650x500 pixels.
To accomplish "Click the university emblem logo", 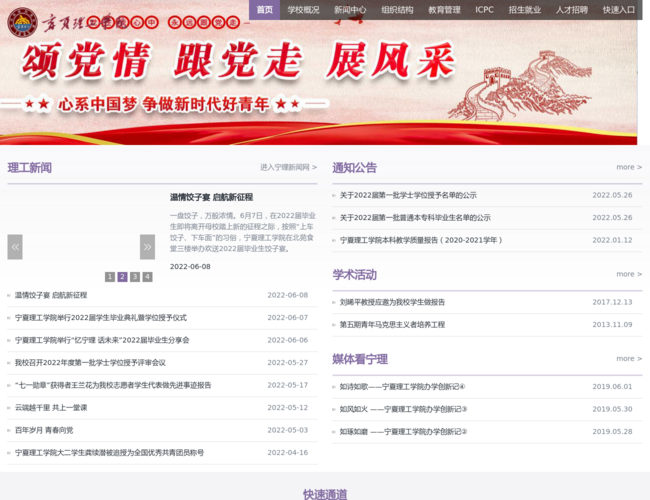I will coord(22,22).
